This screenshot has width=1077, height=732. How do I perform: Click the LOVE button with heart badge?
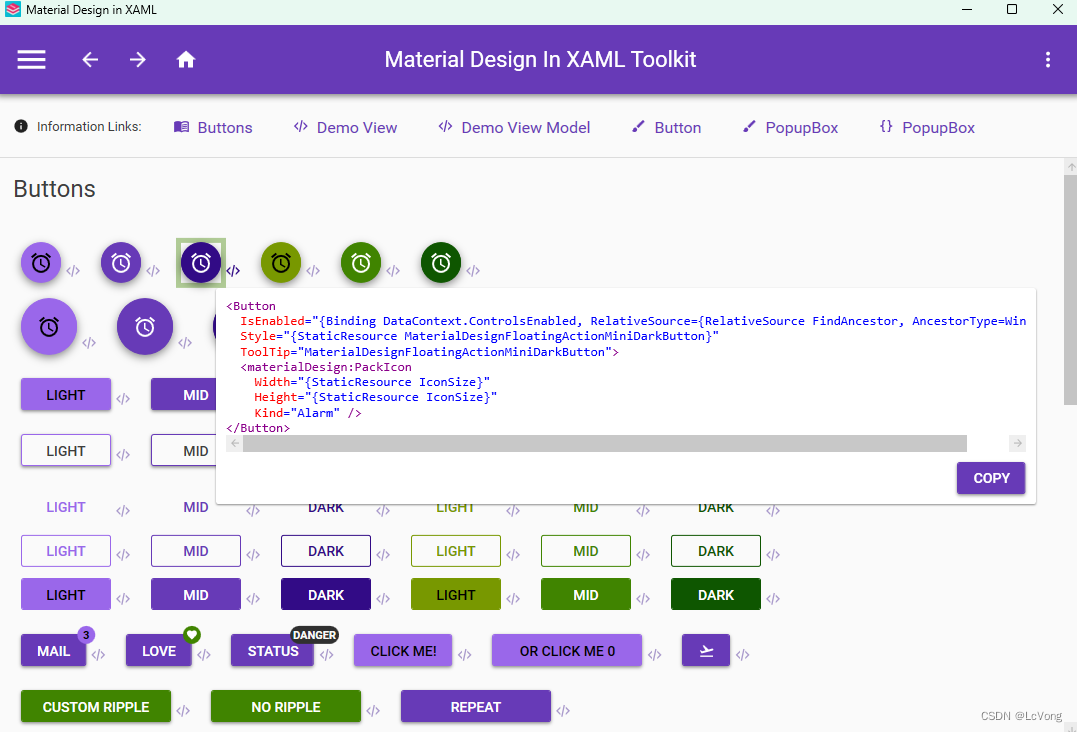(x=158, y=650)
